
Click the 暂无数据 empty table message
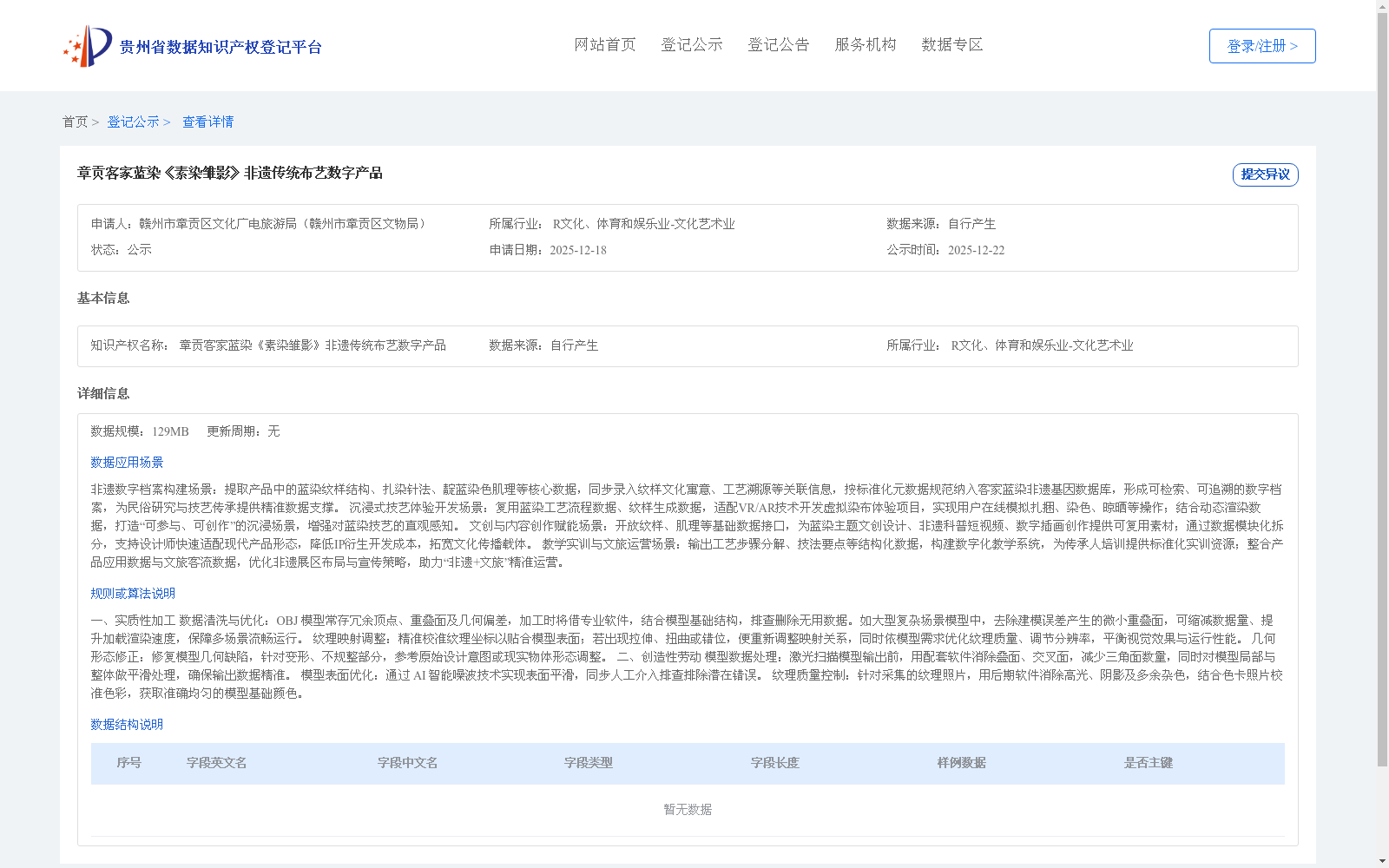tap(688, 810)
